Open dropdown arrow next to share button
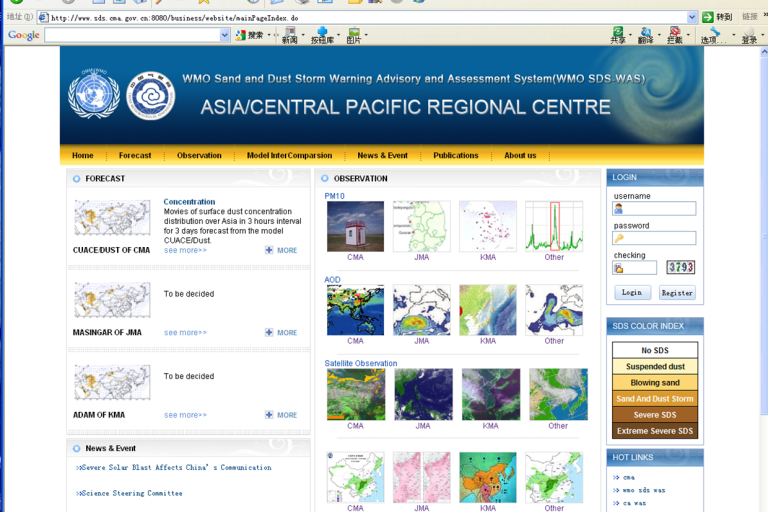Image resolution: width=768 pixels, height=512 pixels. (x=630, y=35)
